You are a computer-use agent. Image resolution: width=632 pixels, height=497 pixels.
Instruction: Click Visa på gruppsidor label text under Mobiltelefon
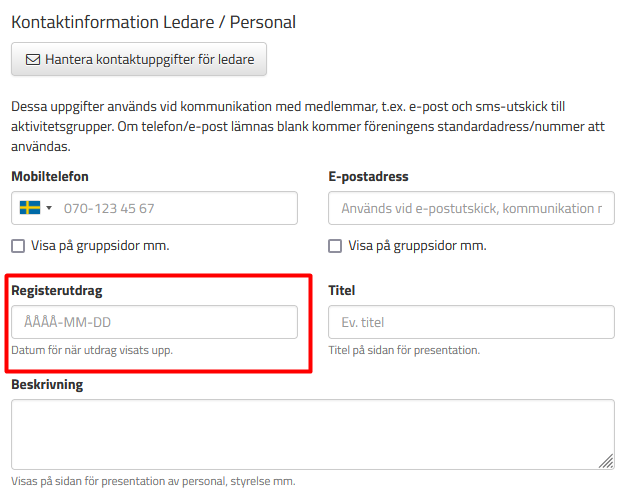pos(100,245)
